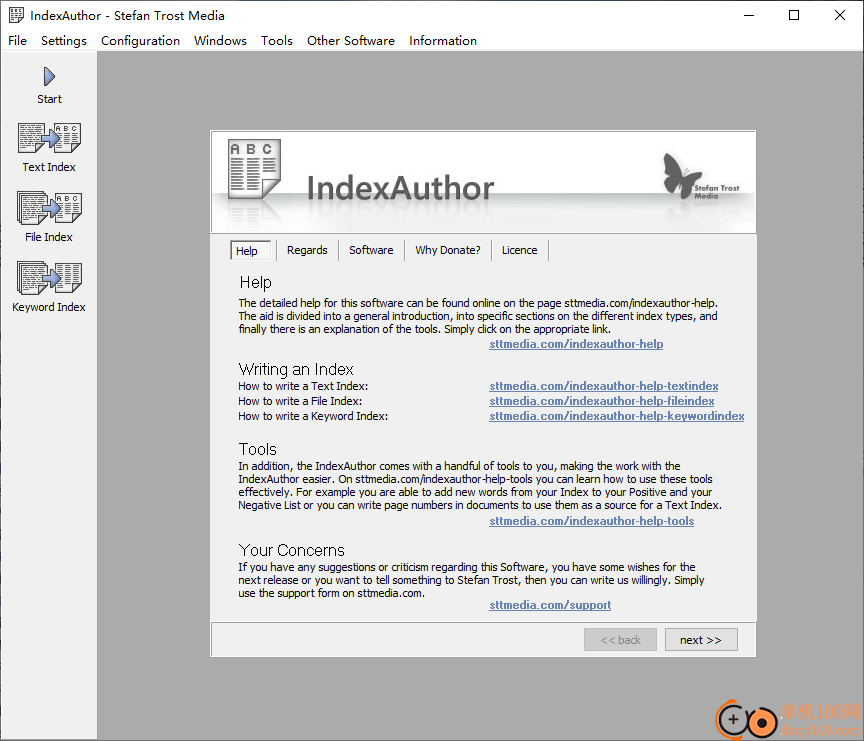Maximize the IndexAuthor window
The height and width of the screenshot is (741, 864).
794,15
